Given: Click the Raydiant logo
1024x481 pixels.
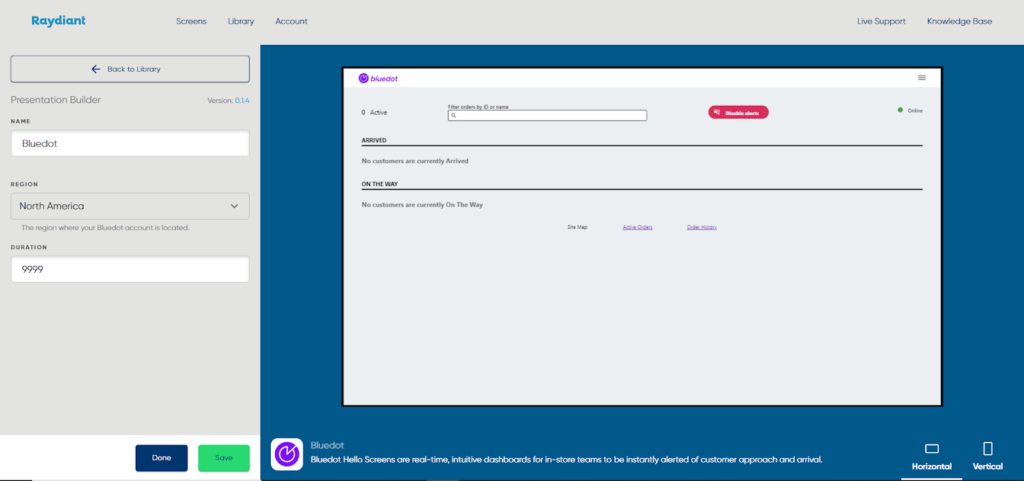Looking at the screenshot, I should coord(58,21).
